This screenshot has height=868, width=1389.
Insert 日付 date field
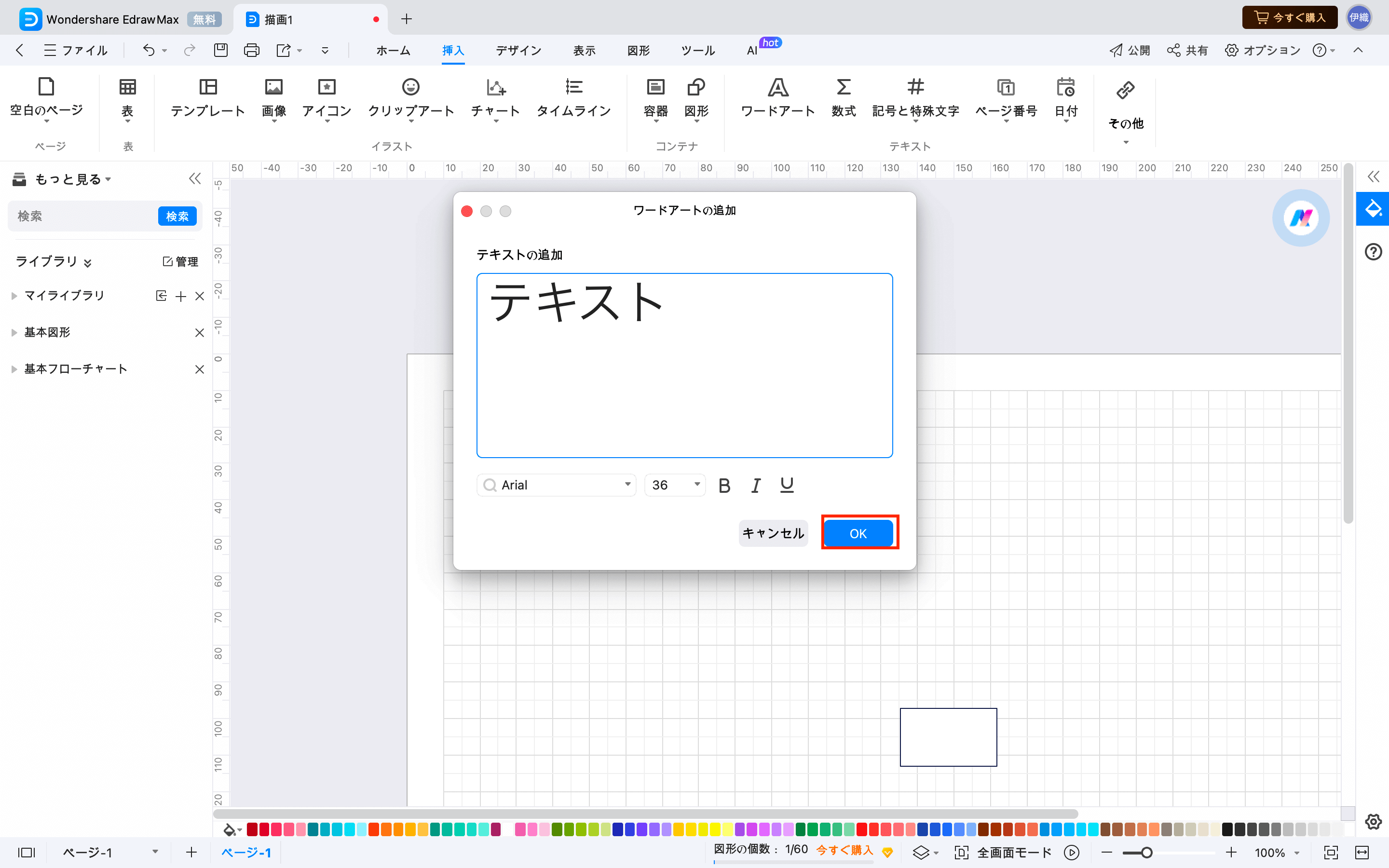click(x=1066, y=98)
